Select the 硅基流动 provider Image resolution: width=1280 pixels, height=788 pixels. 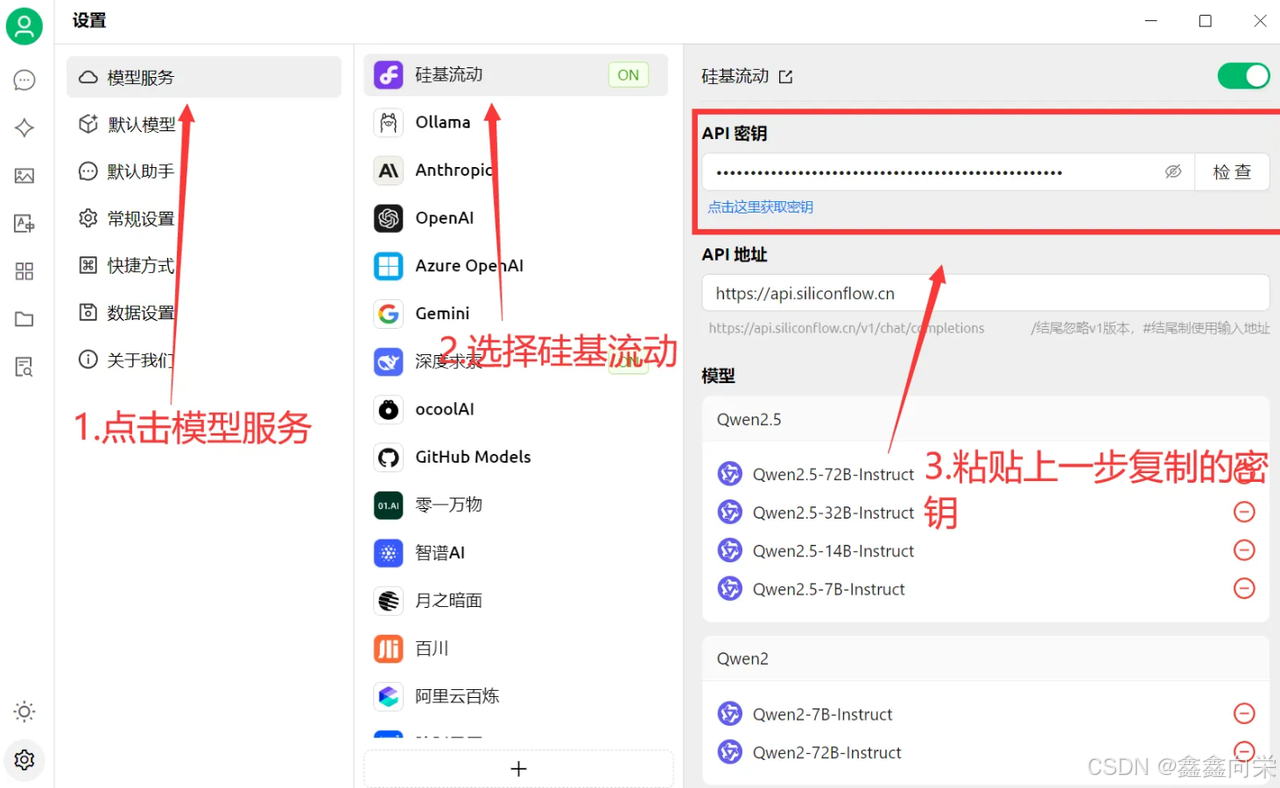pyautogui.click(x=515, y=75)
